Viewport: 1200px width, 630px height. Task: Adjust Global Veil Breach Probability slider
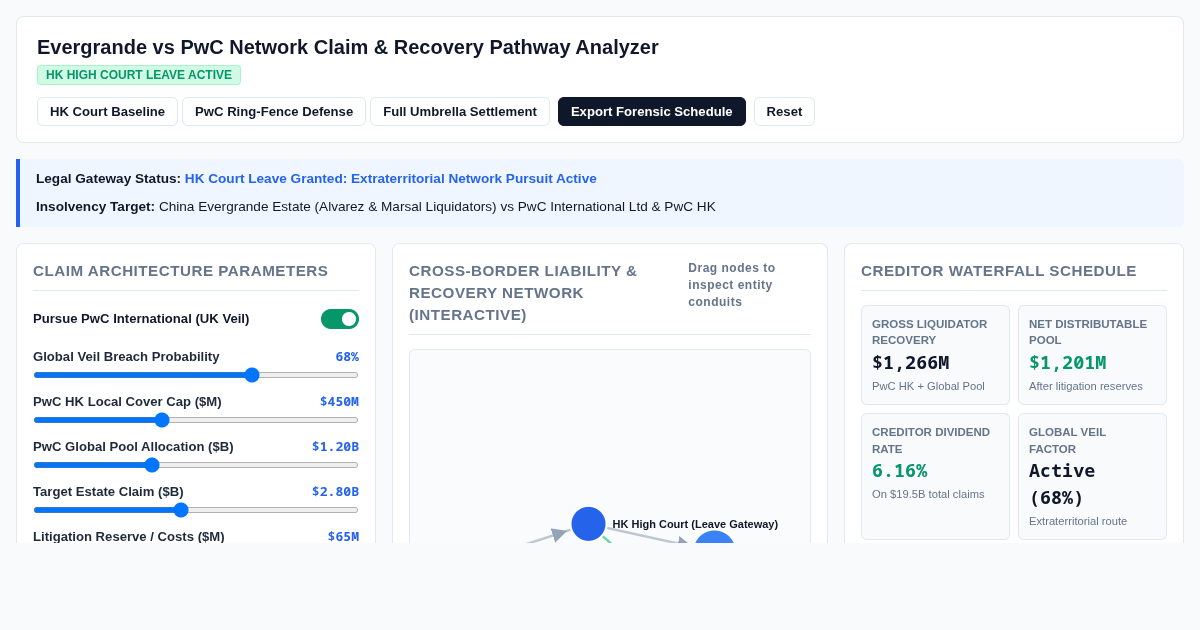196,375
